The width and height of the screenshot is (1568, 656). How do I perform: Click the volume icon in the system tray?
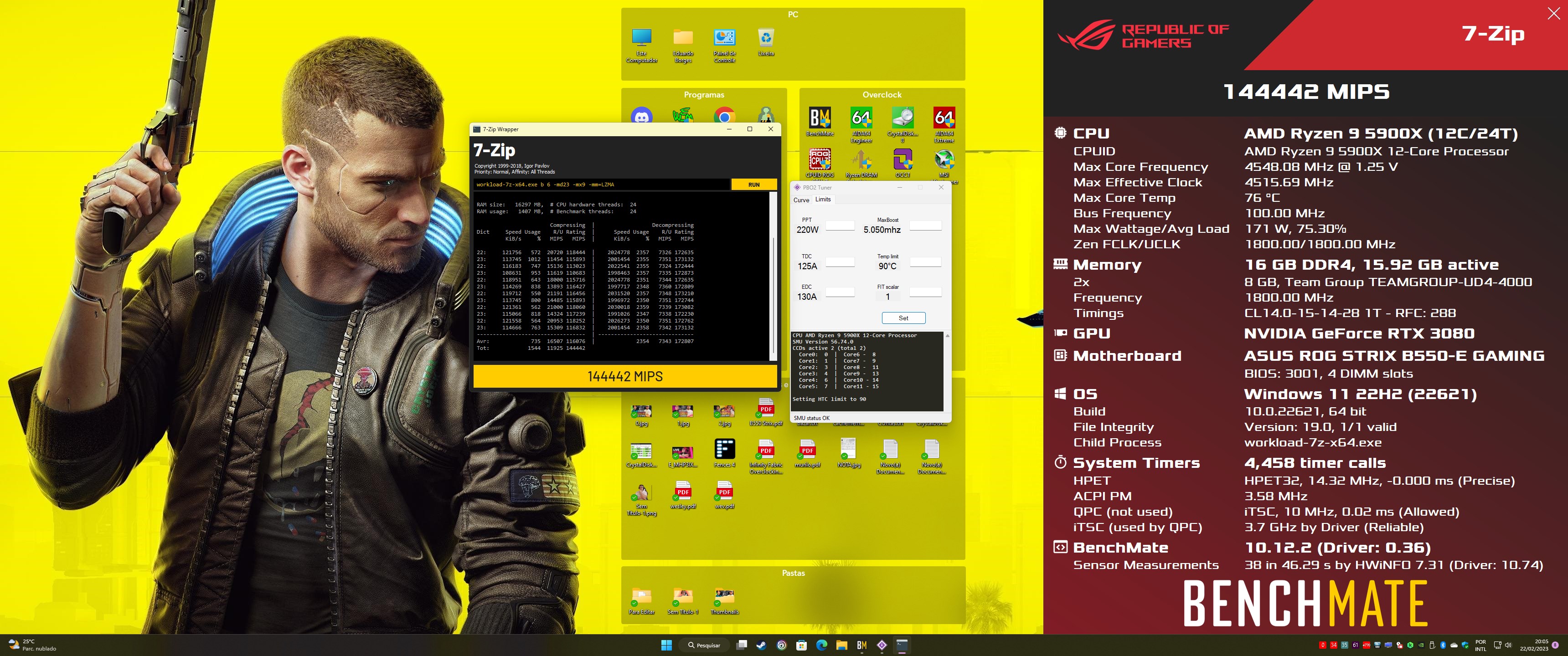tap(1508, 645)
